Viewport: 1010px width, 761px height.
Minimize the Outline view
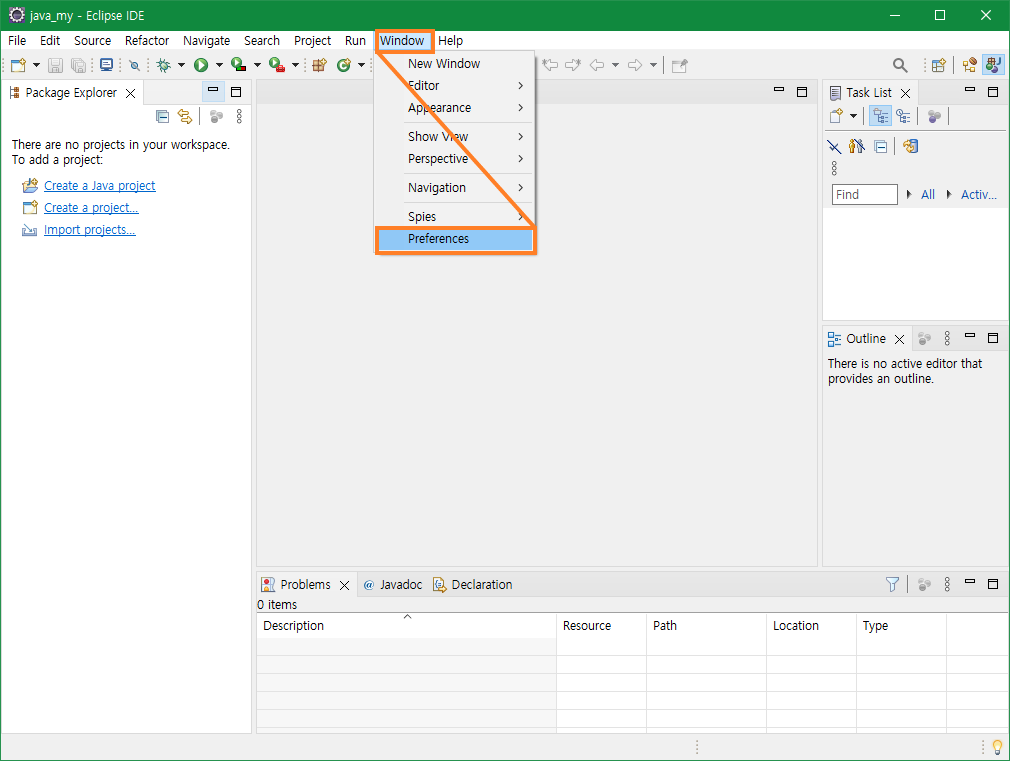click(970, 336)
